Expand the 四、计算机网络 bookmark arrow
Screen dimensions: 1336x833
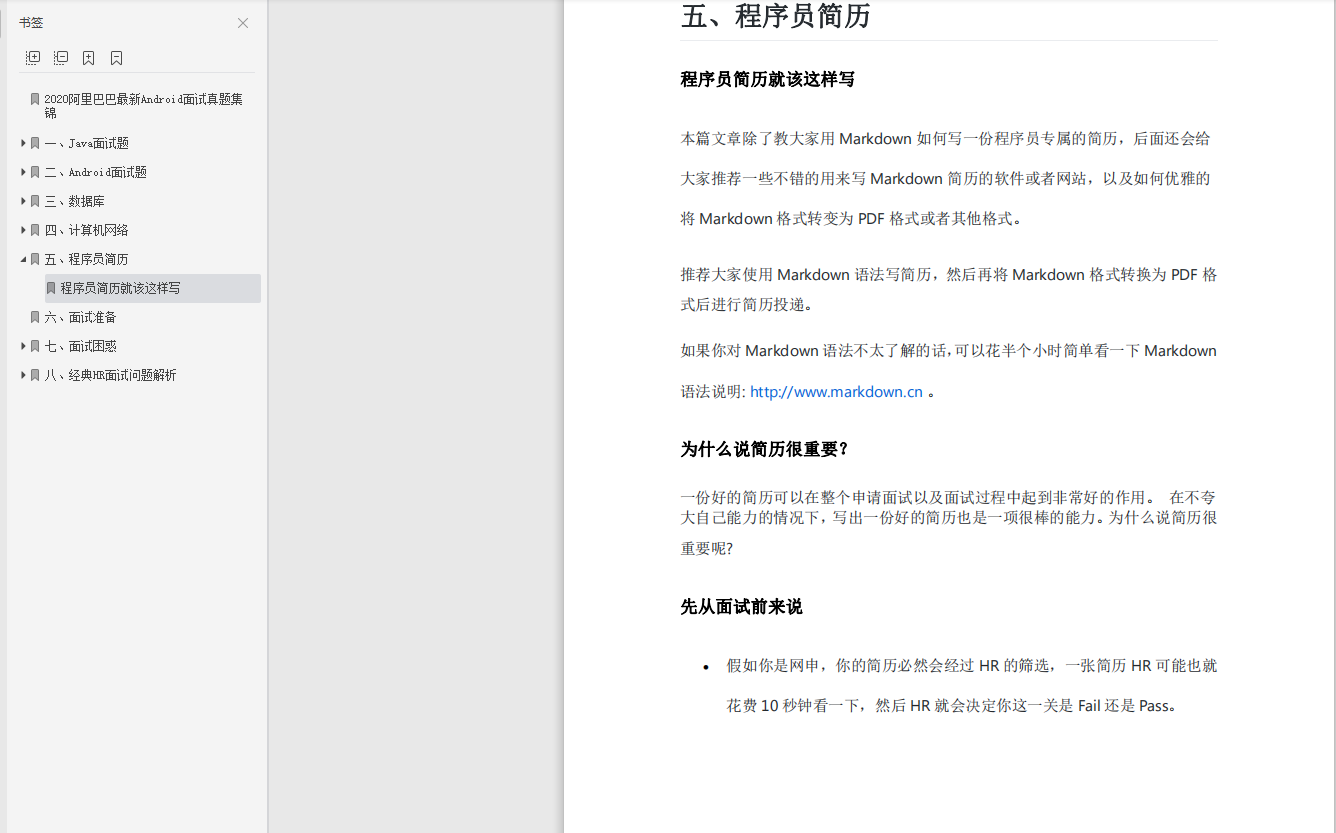23,230
